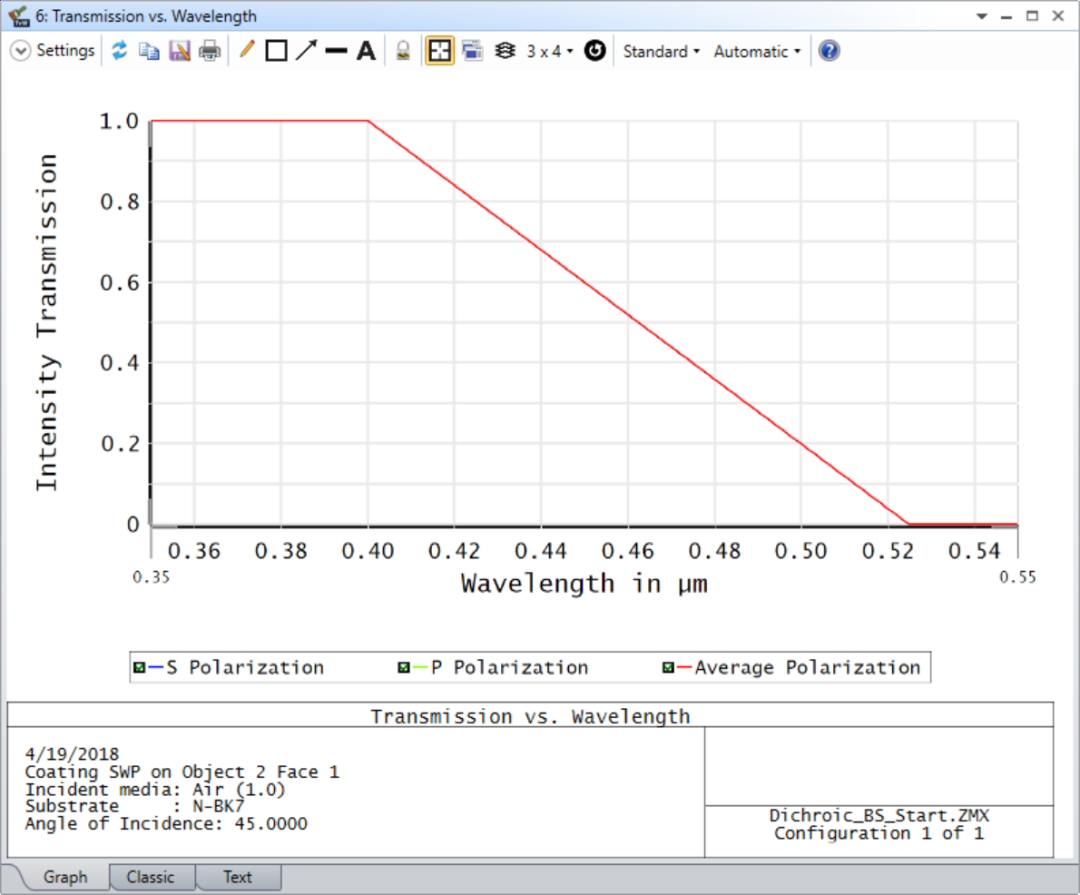Image resolution: width=1080 pixels, height=895 pixels.
Task: Open the Help documentation
Action: click(x=829, y=50)
